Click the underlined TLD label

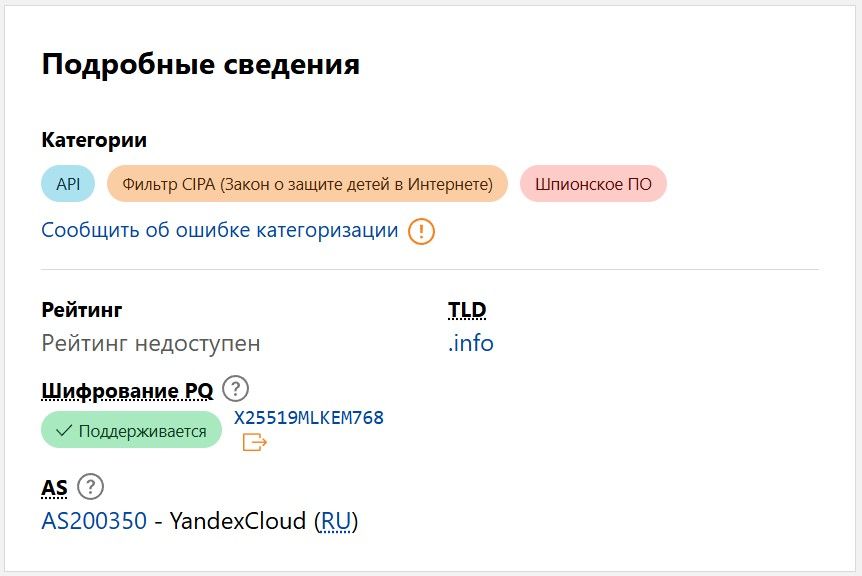coord(467,310)
